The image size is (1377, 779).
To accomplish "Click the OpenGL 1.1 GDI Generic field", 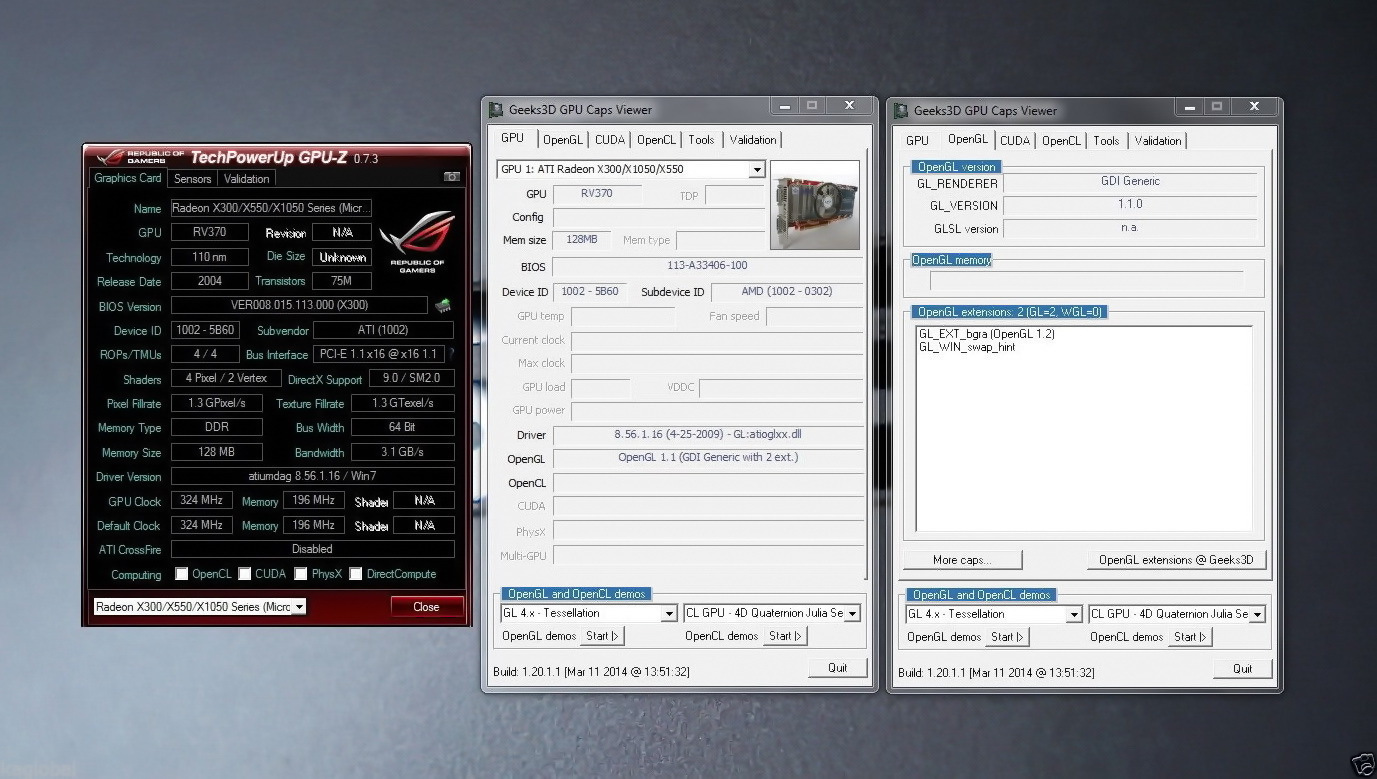I will pyautogui.click(x=707, y=458).
